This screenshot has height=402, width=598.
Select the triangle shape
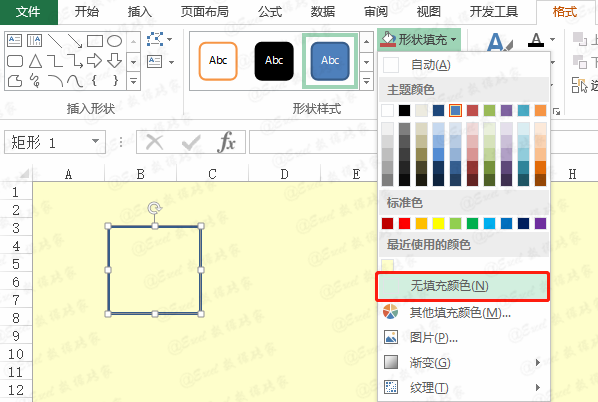(x=35, y=61)
